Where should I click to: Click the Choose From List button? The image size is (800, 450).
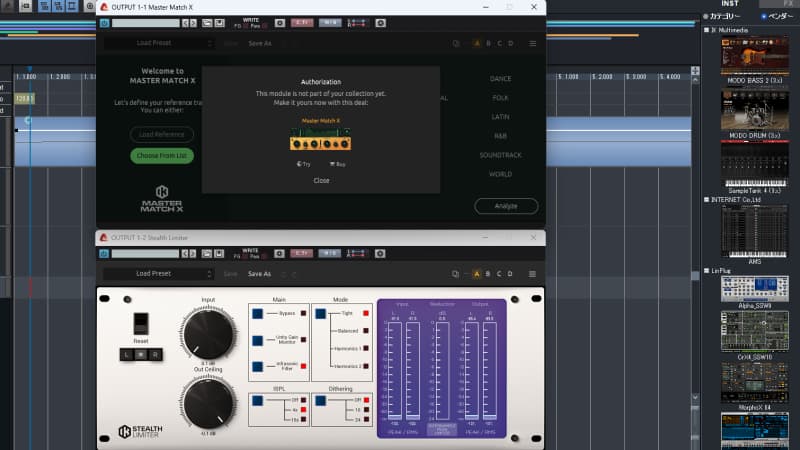tap(162, 156)
